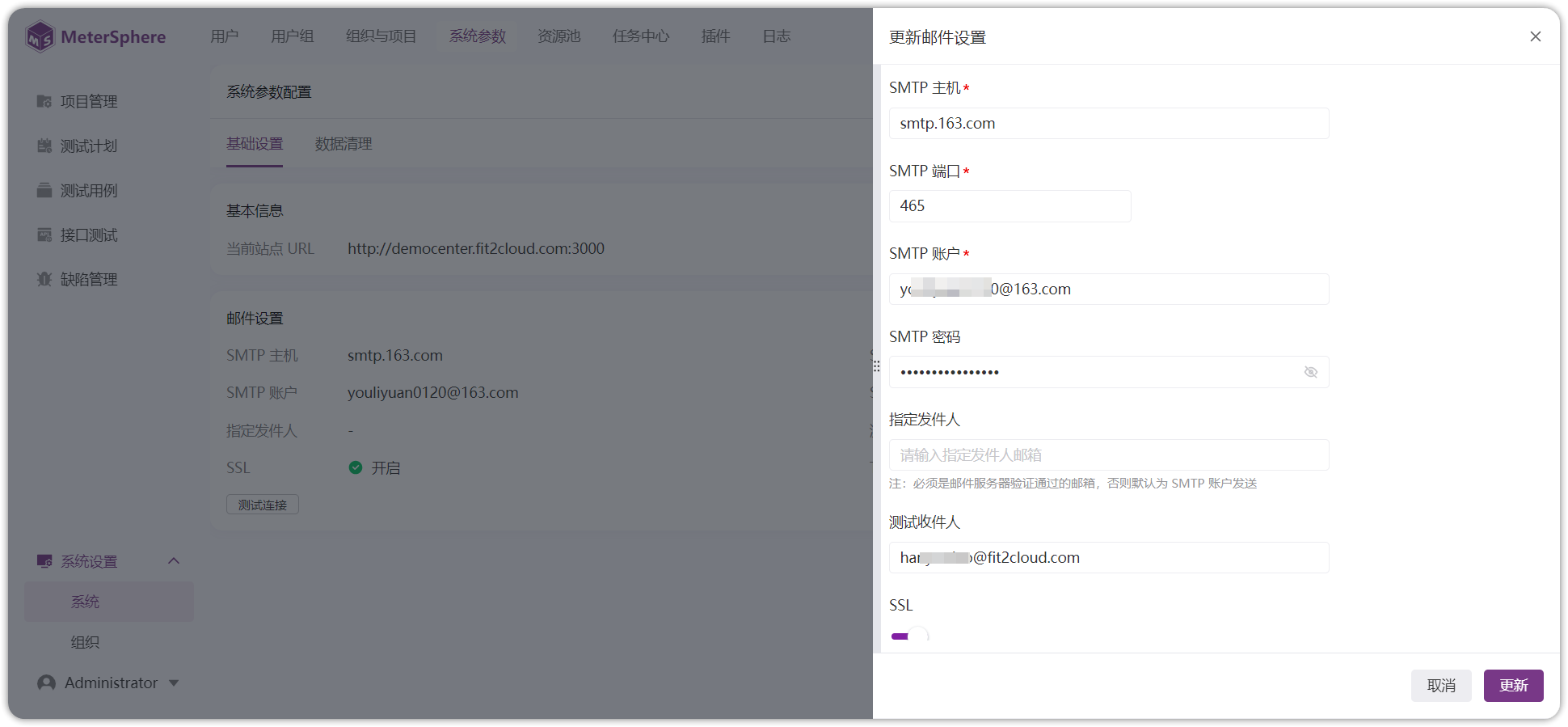The width and height of the screenshot is (1568, 727).
Task: Open the Administrator dropdown arrow
Action: pyautogui.click(x=174, y=683)
